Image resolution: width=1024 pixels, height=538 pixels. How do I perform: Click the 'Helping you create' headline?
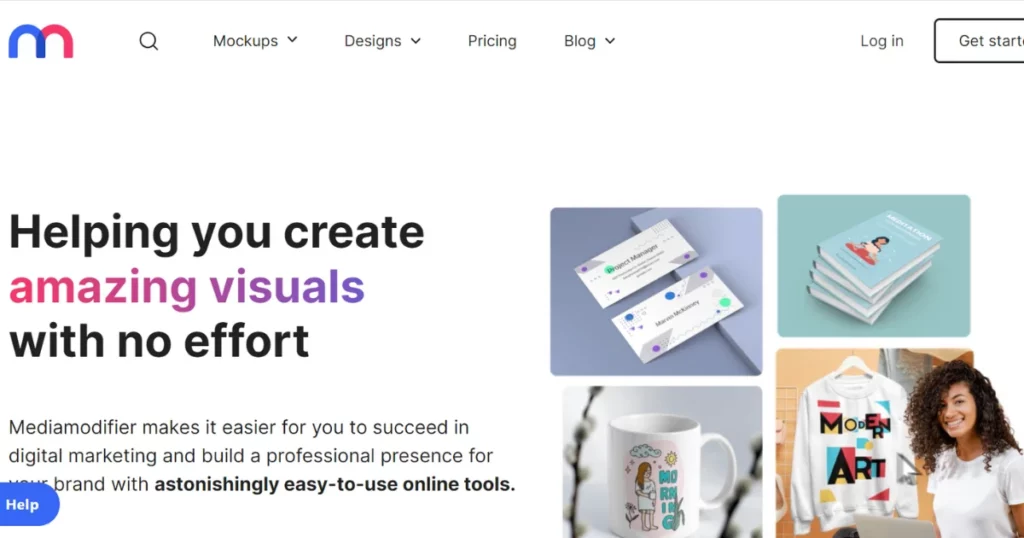click(216, 232)
